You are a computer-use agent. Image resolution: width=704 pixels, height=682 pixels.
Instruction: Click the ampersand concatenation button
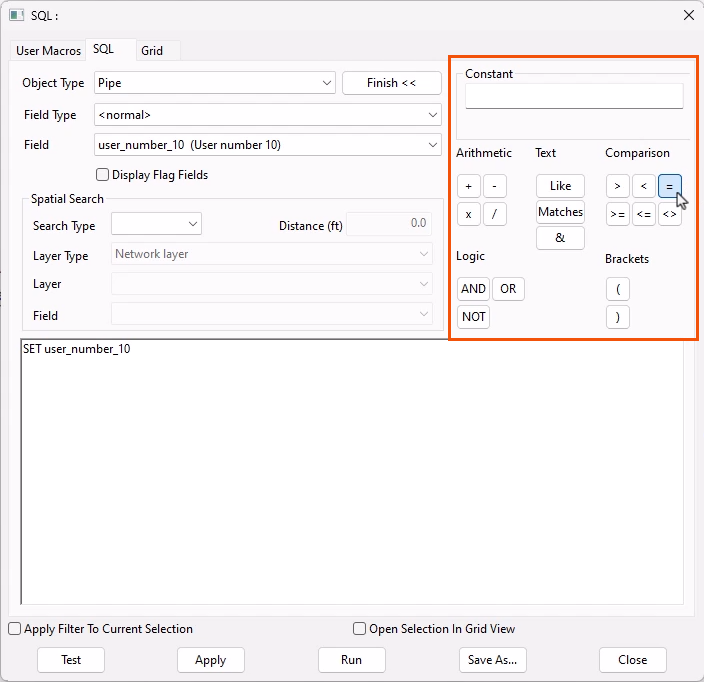[x=560, y=238]
